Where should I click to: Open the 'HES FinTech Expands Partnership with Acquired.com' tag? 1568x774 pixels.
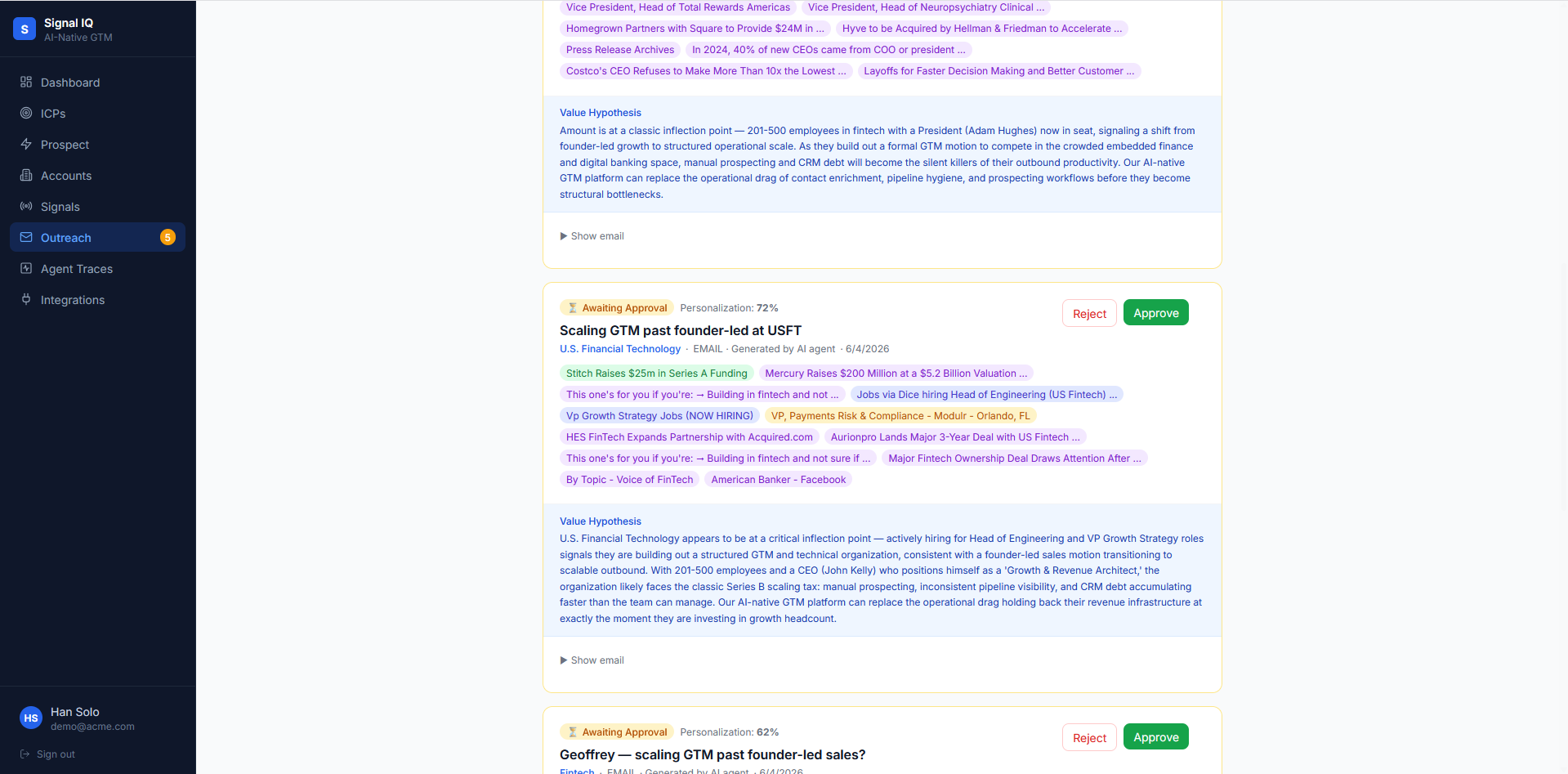[x=690, y=437]
